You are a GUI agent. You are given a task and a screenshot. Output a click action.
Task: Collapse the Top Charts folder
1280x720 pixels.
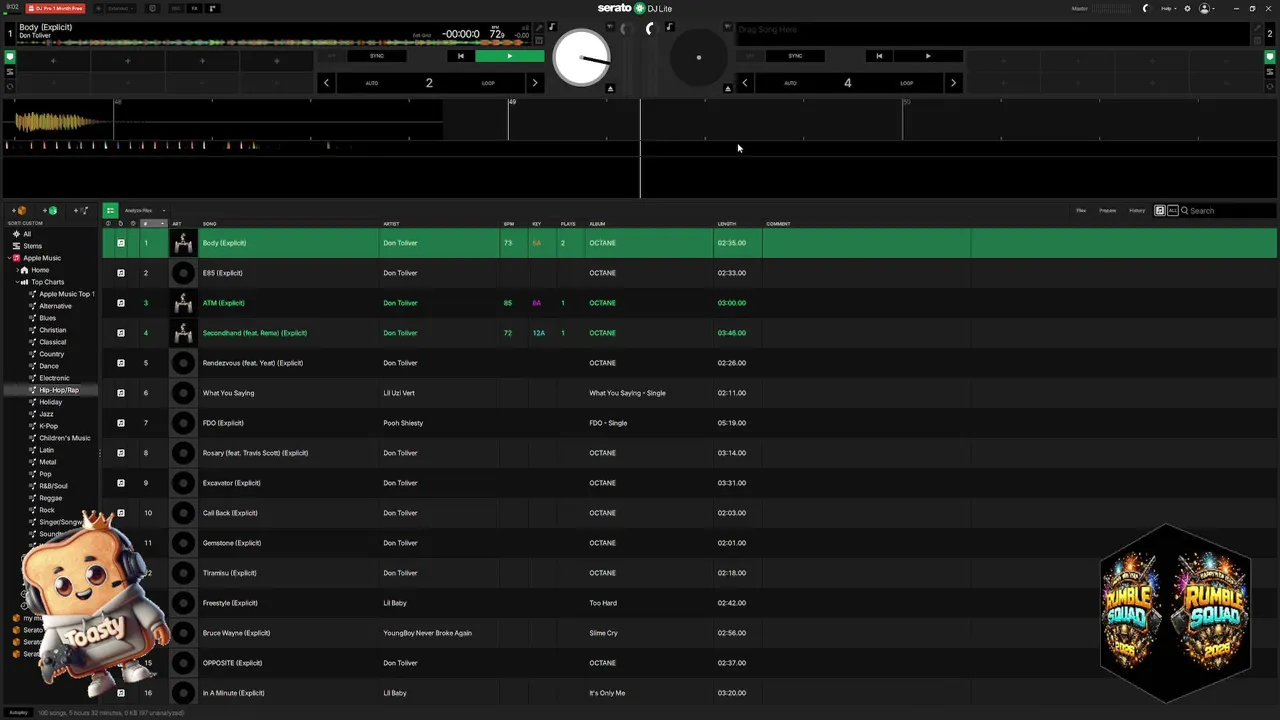click(17, 282)
